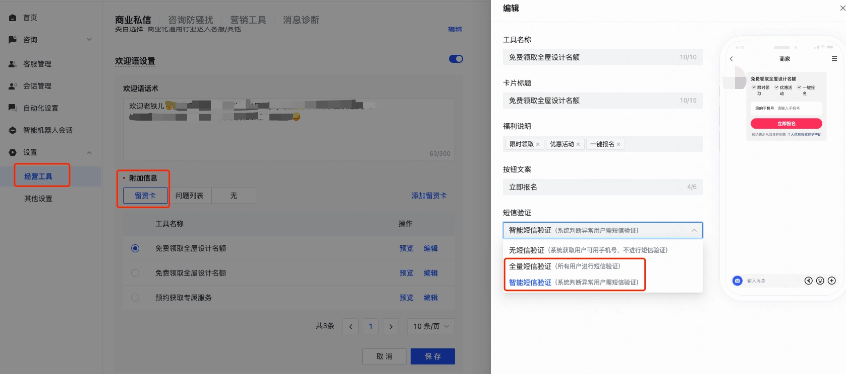Image resolution: width=855 pixels, height=374 pixels.
Task: Tap the back arrow in phone preview
Action: [732, 59]
